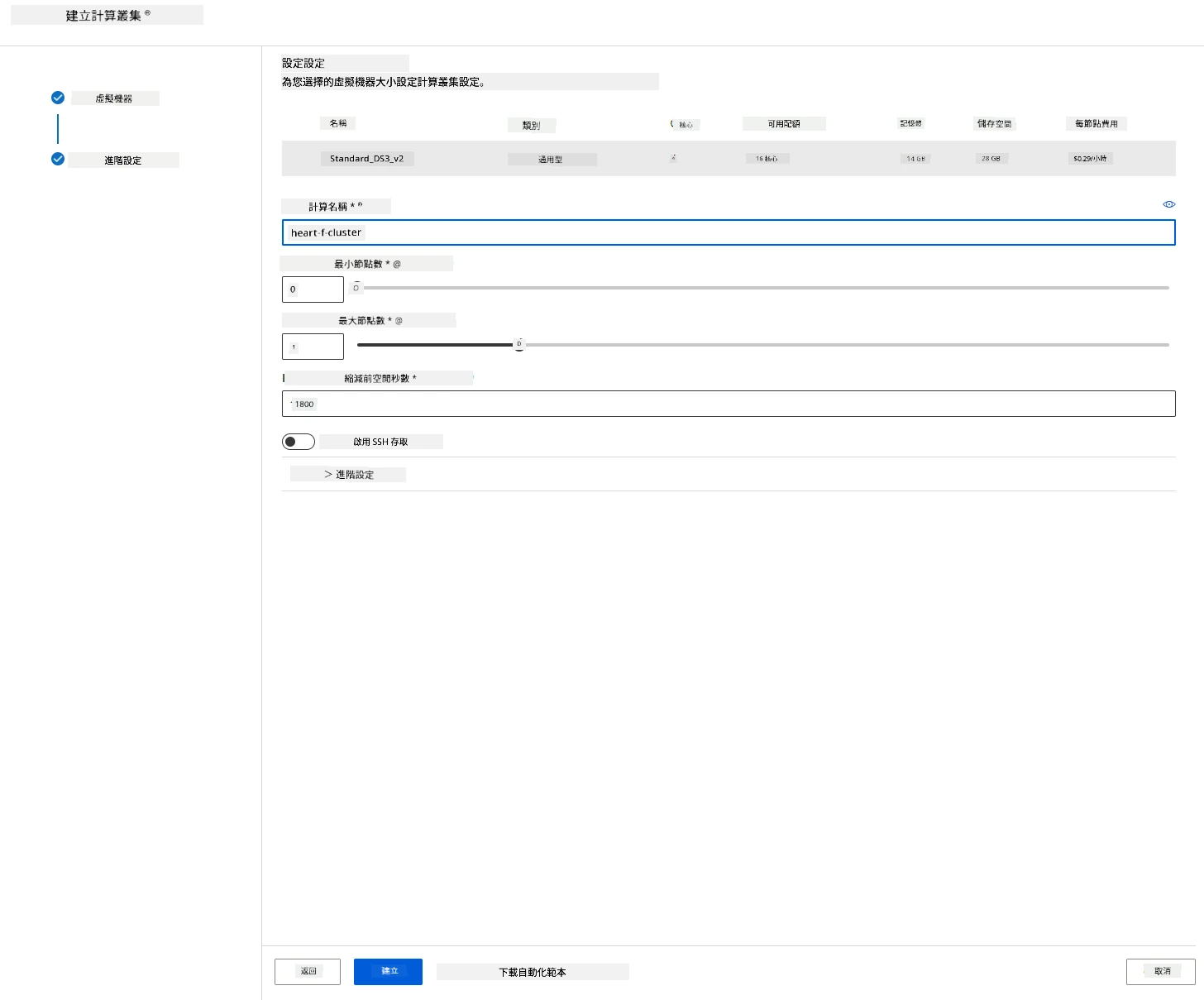1204x1000 pixels.
Task: Click the 核心 column header
Action: pyautogui.click(x=686, y=125)
